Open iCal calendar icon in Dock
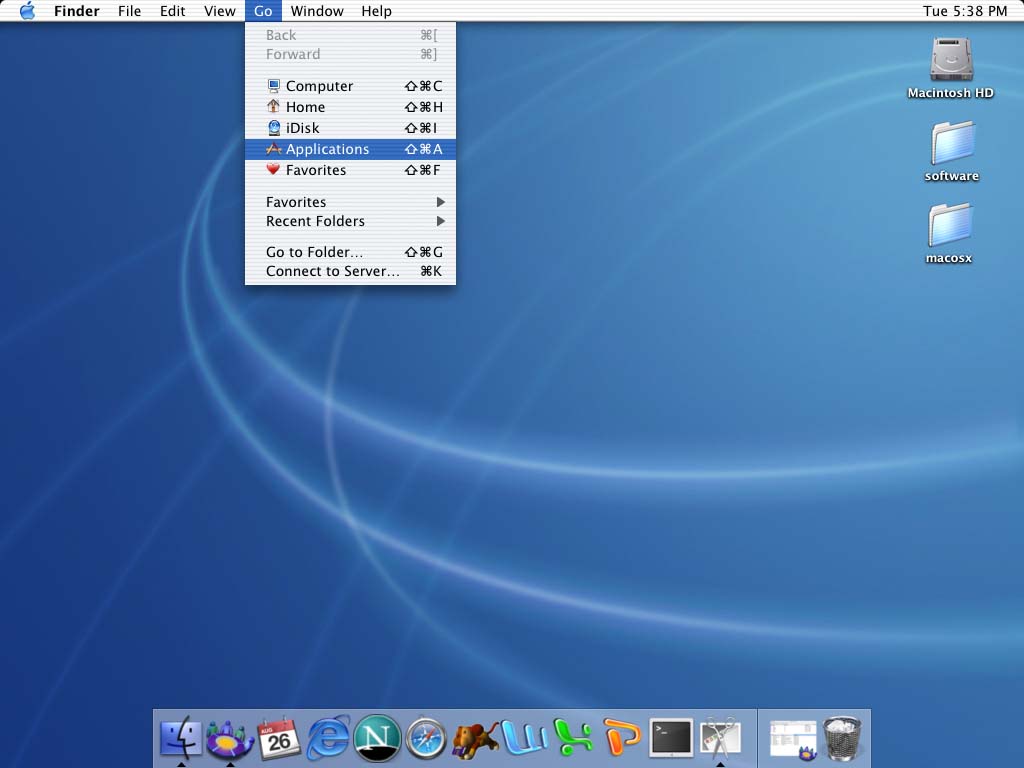 [279, 739]
